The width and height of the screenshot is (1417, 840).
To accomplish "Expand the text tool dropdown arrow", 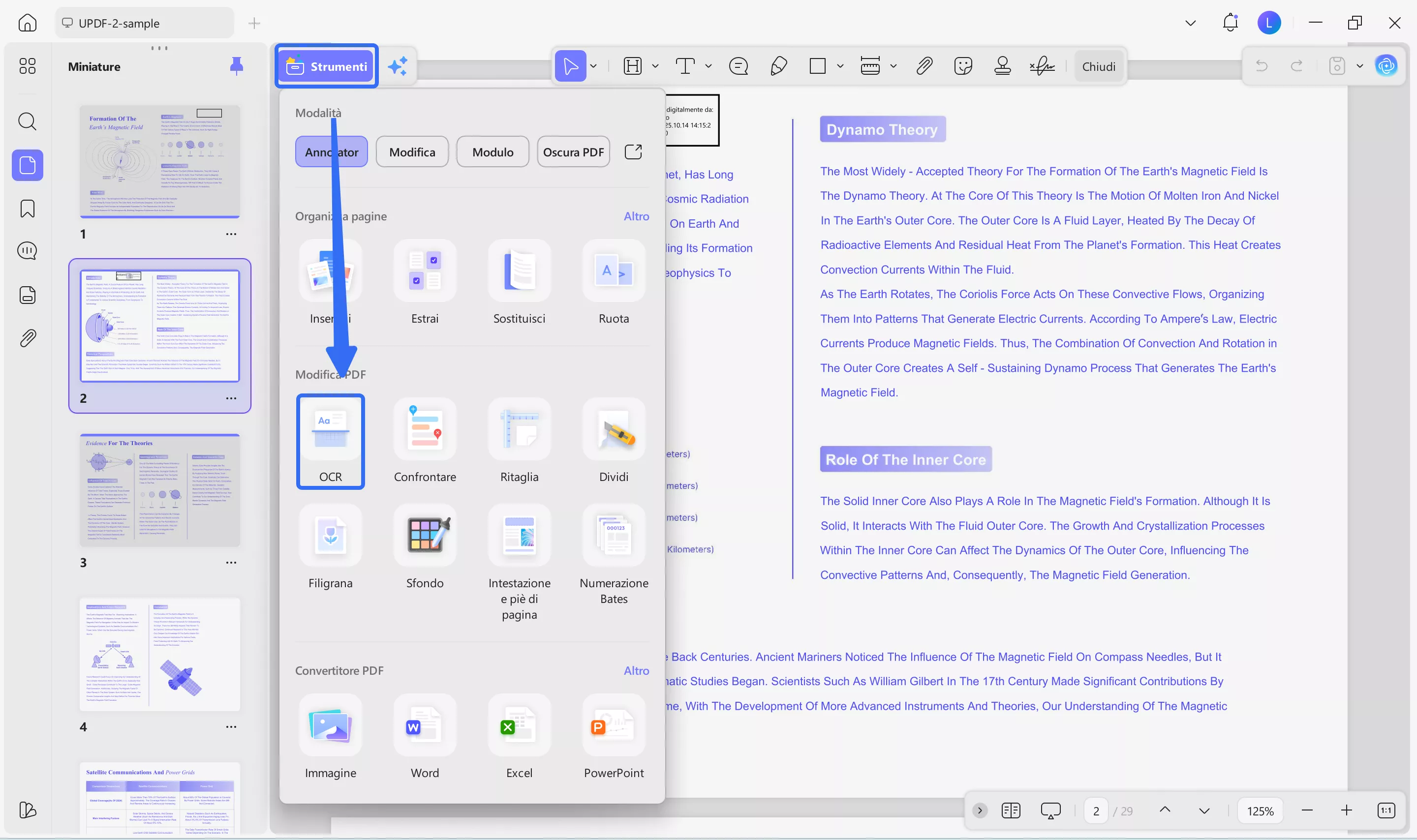I will [708, 66].
